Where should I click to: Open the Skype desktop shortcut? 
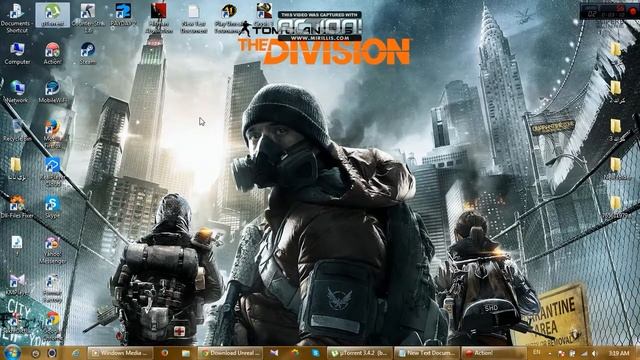coord(52,207)
